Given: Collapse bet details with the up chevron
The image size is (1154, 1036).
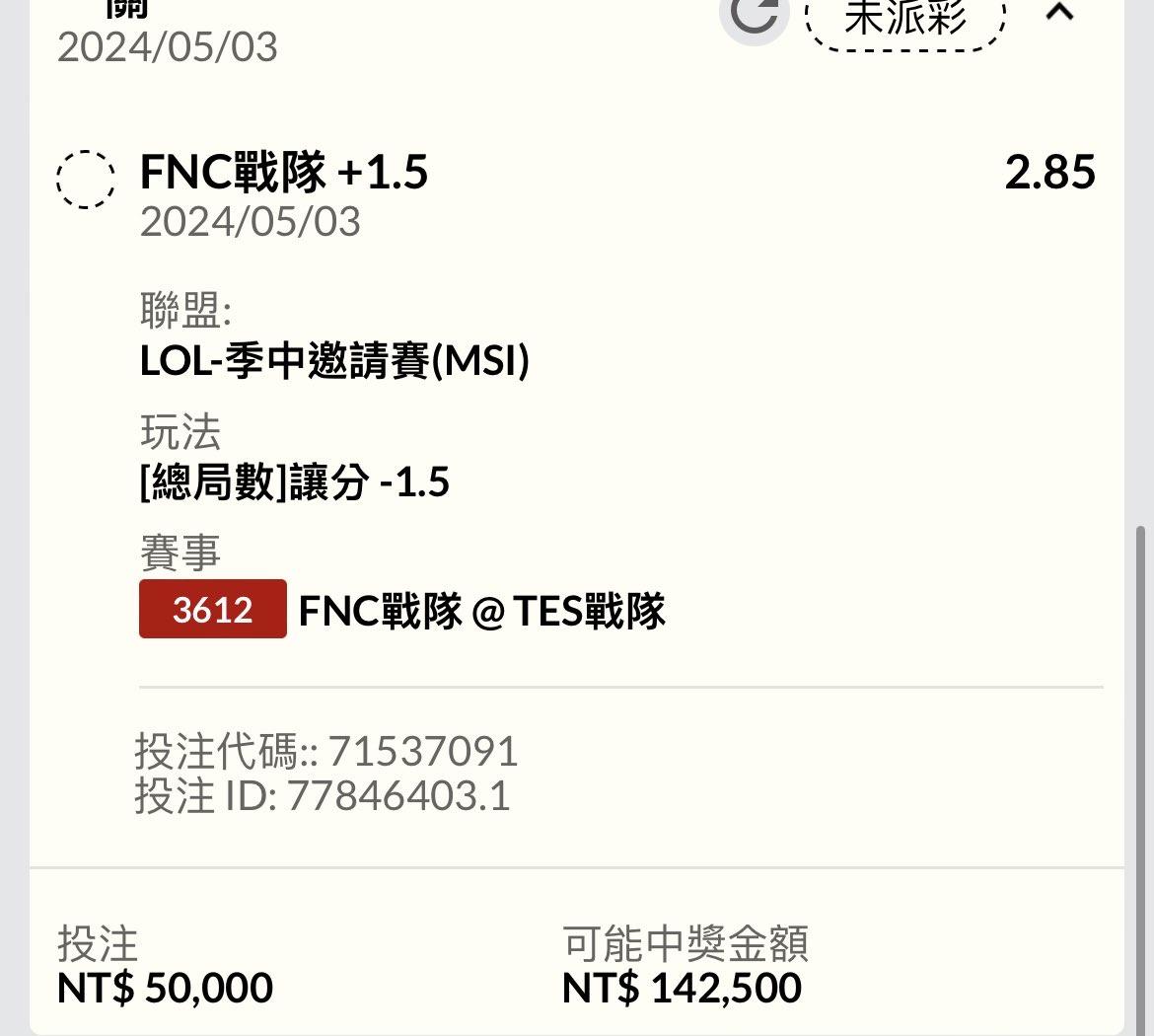Looking at the screenshot, I should pyautogui.click(x=1059, y=13).
